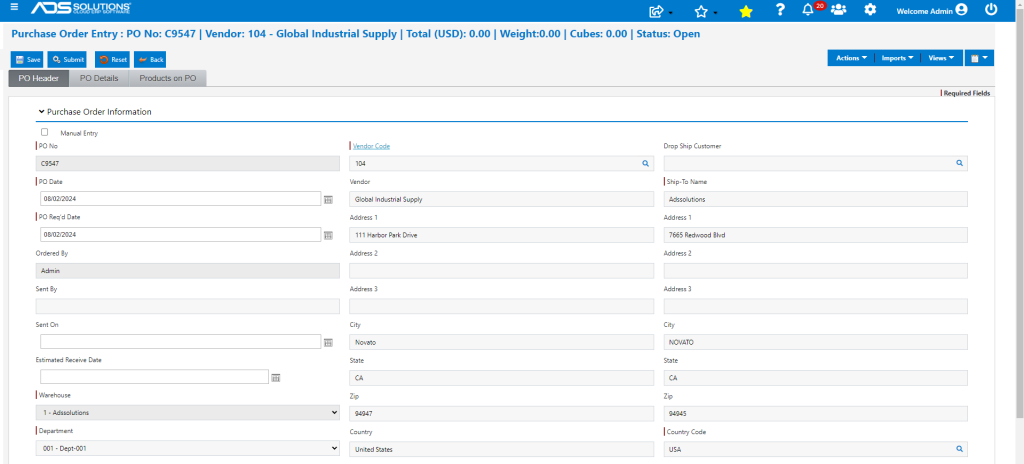Open the Actions dropdown menu
The width and height of the screenshot is (1024, 464).
[851, 58]
